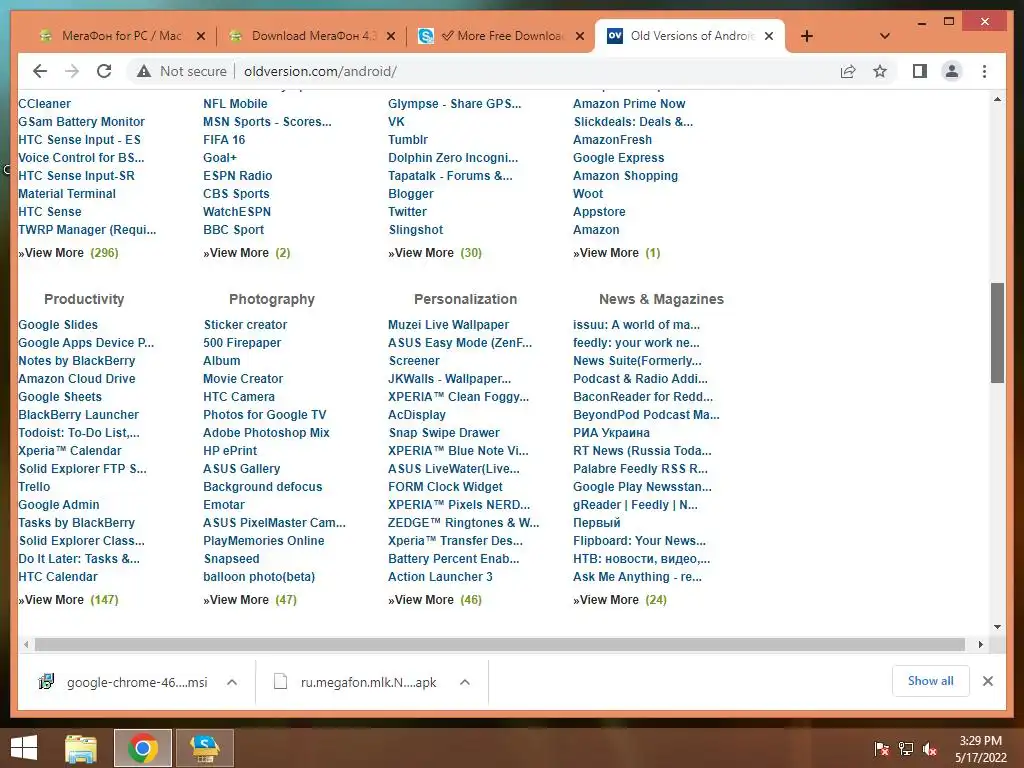The image size is (1024, 768).
Task: Open the Tumblr link
Action: [x=408, y=140]
